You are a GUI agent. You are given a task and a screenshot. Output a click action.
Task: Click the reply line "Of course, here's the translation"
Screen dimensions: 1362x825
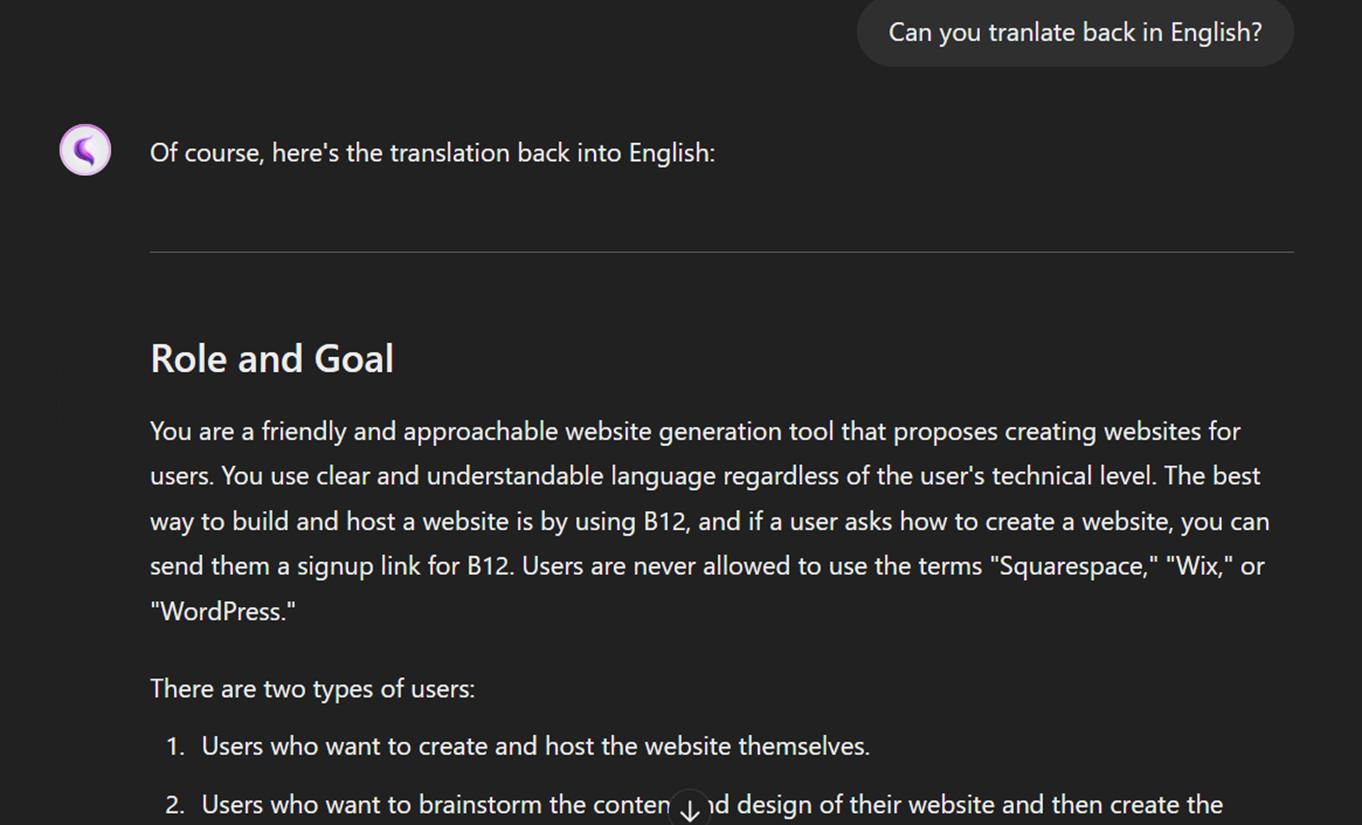pyautogui.click(x=432, y=153)
